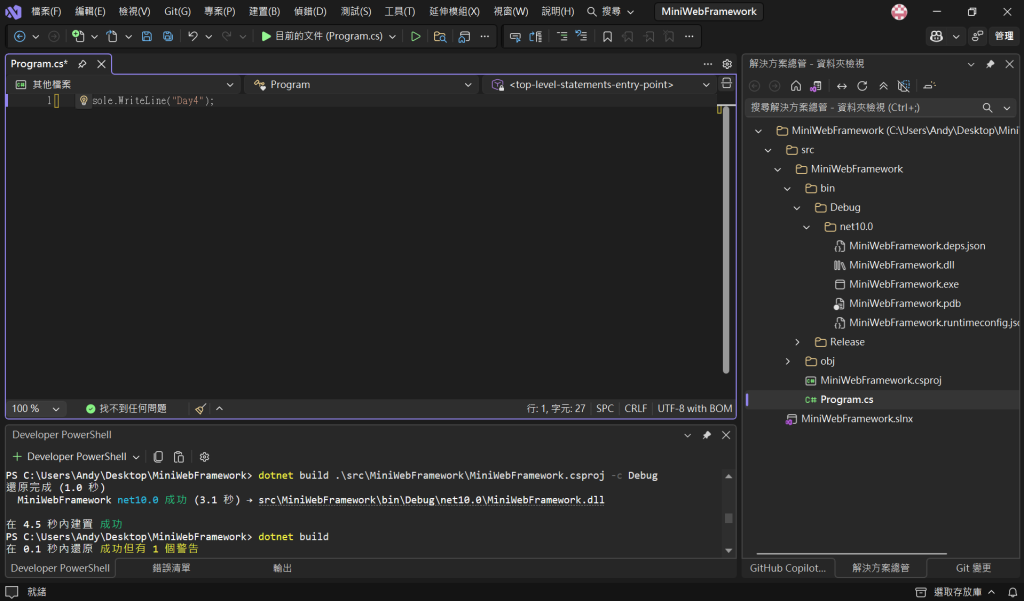Select MiniWebFramework.csproj in the tree
1024x601 pixels.
coord(880,380)
